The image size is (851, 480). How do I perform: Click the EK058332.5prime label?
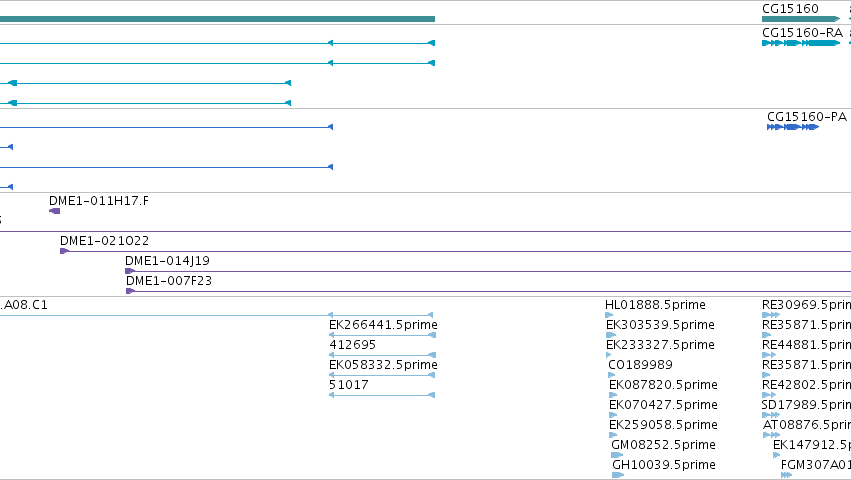pyautogui.click(x=383, y=365)
